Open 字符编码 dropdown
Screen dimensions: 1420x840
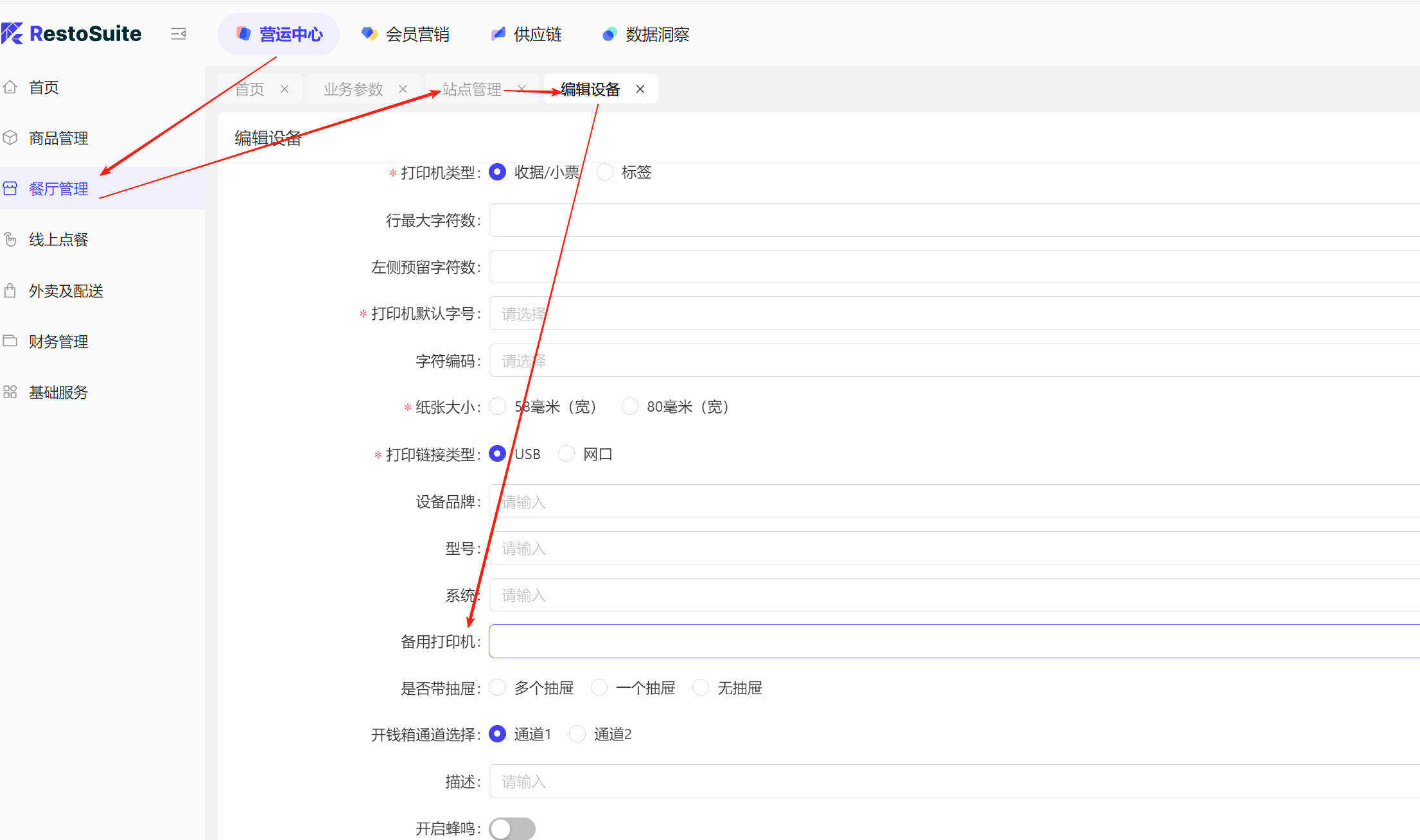pyautogui.click(x=954, y=360)
